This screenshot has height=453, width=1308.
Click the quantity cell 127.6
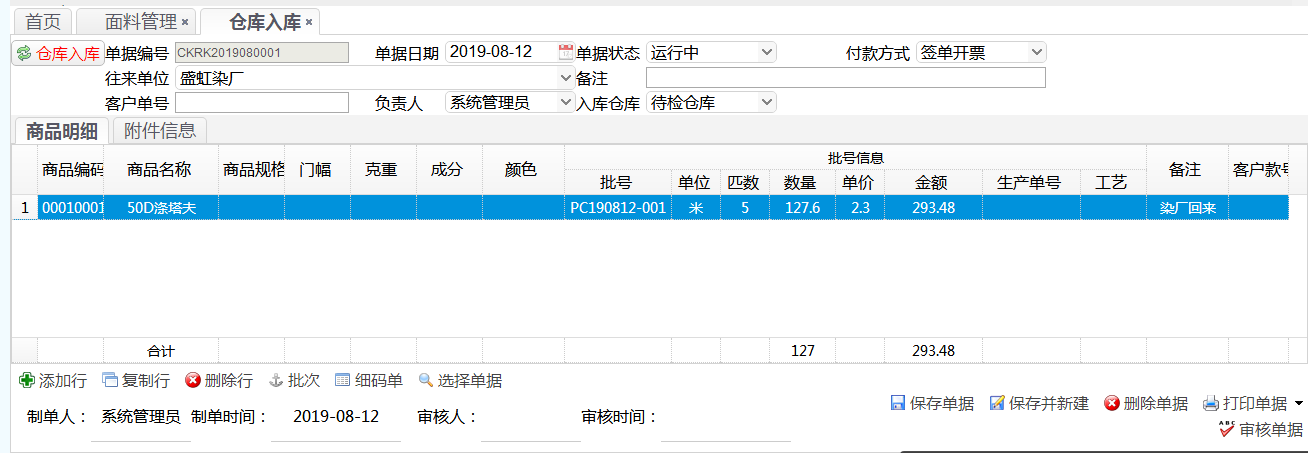802,208
